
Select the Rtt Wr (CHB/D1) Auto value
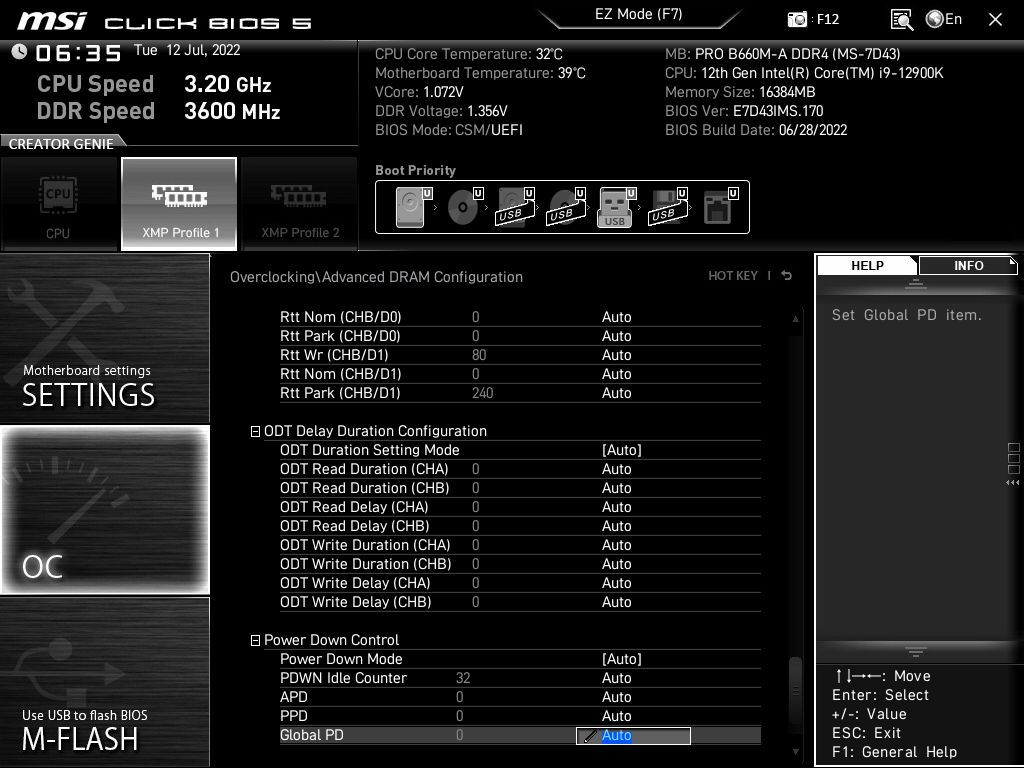click(x=616, y=355)
